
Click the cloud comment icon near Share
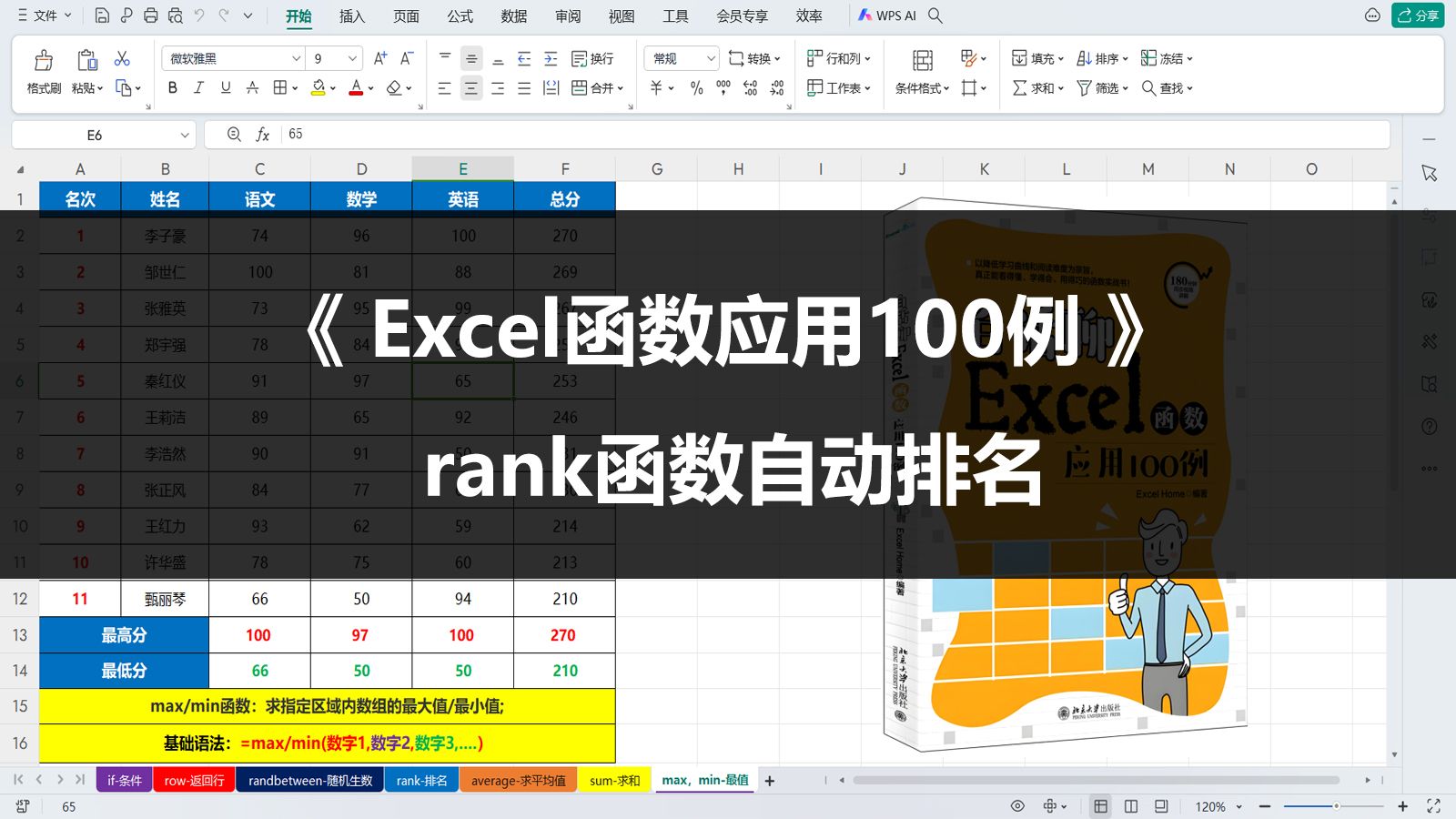click(1372, 15)
